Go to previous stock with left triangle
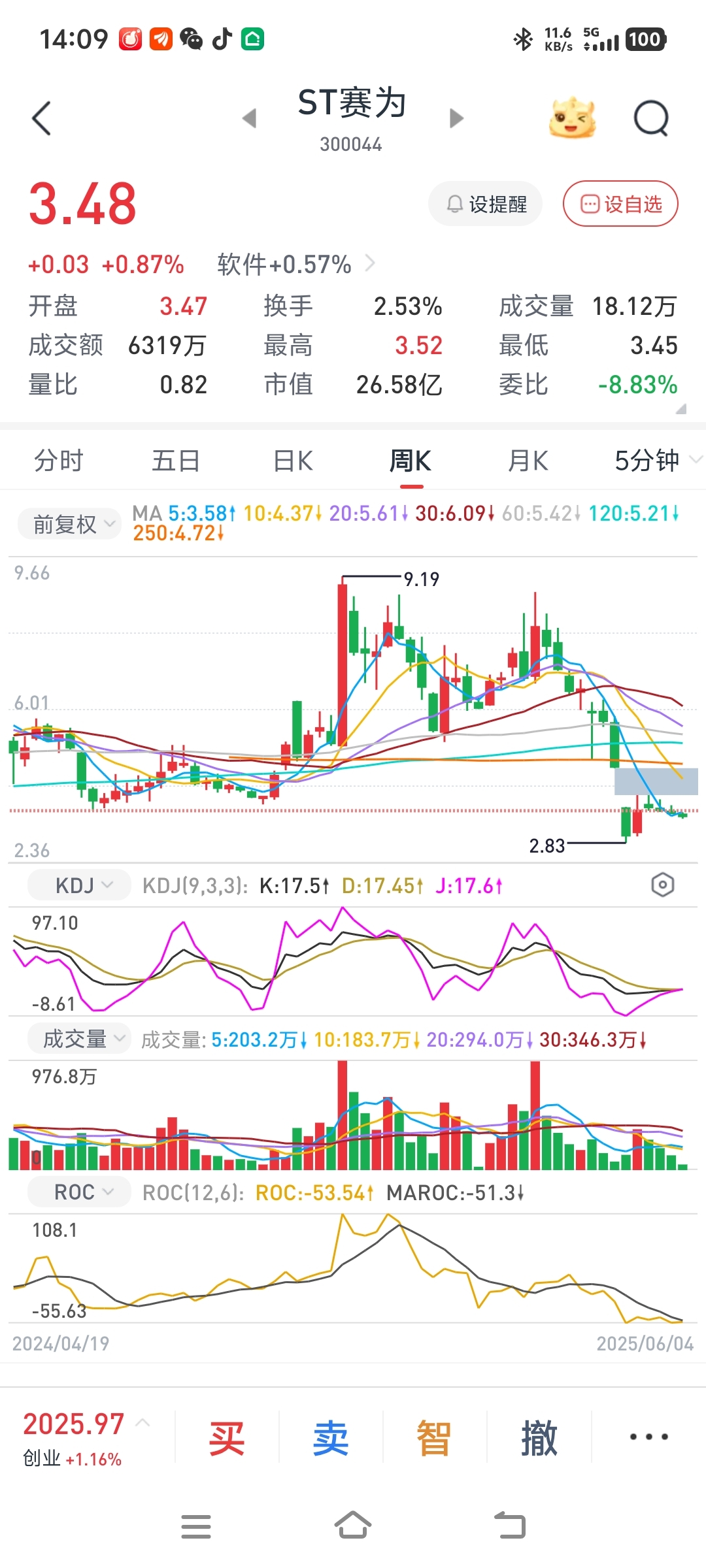706x1568 pixels. click(x=249, y=118)
